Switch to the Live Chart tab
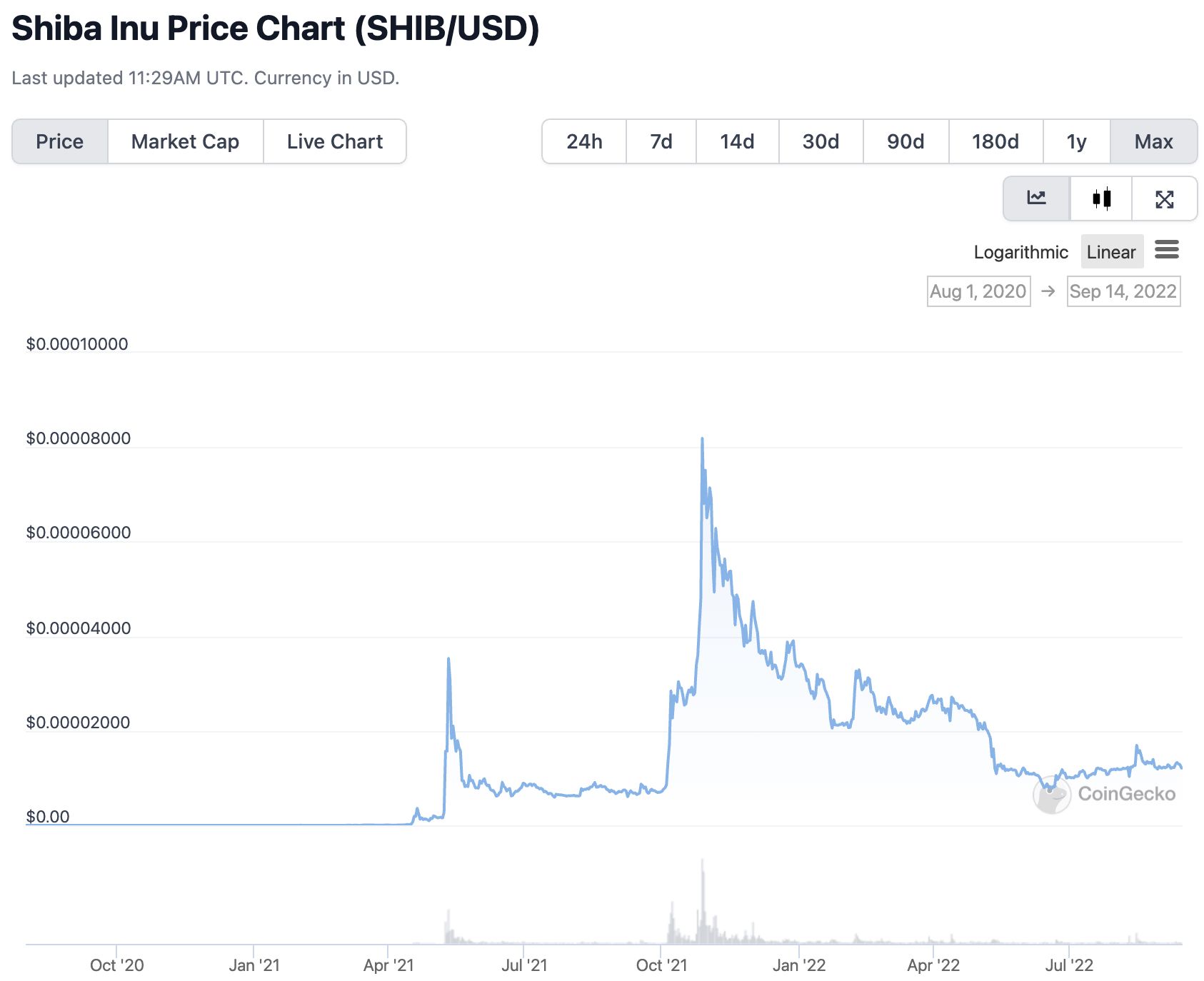The image size is (1204, 981). (x=334, y=141)
